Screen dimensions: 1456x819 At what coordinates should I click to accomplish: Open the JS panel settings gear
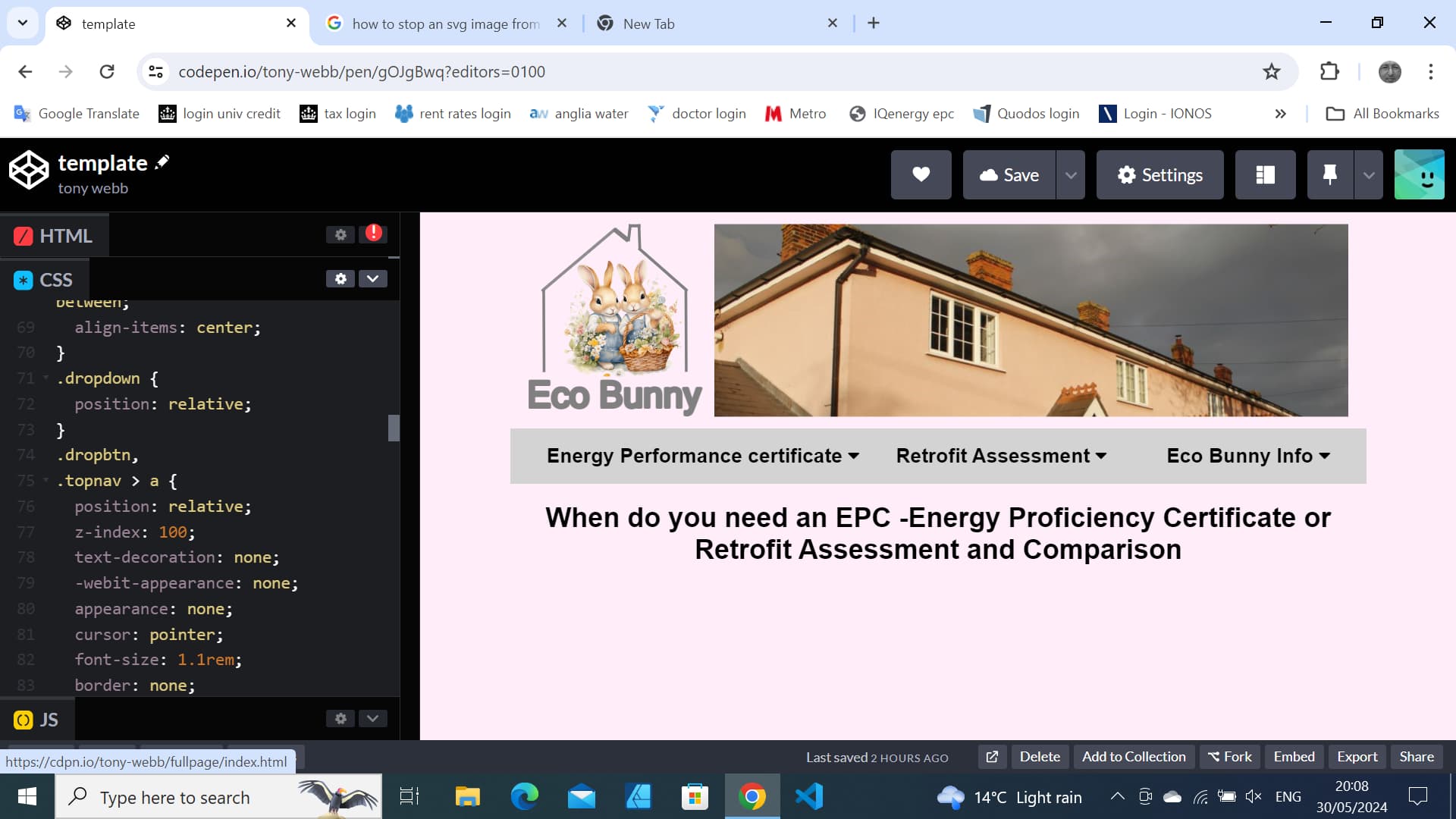click(340, 718)
